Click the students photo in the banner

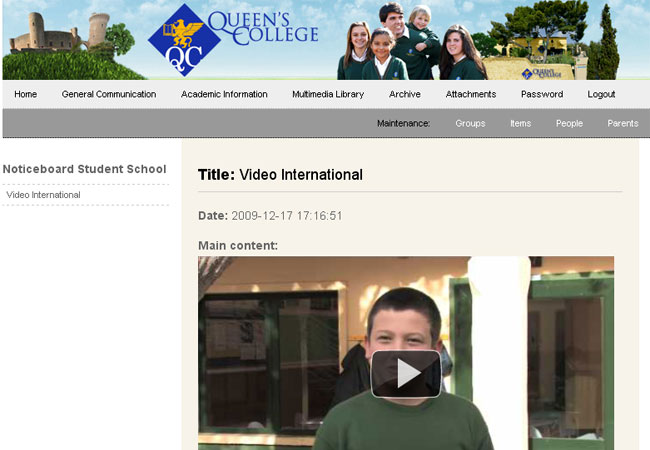click(412, 41)
